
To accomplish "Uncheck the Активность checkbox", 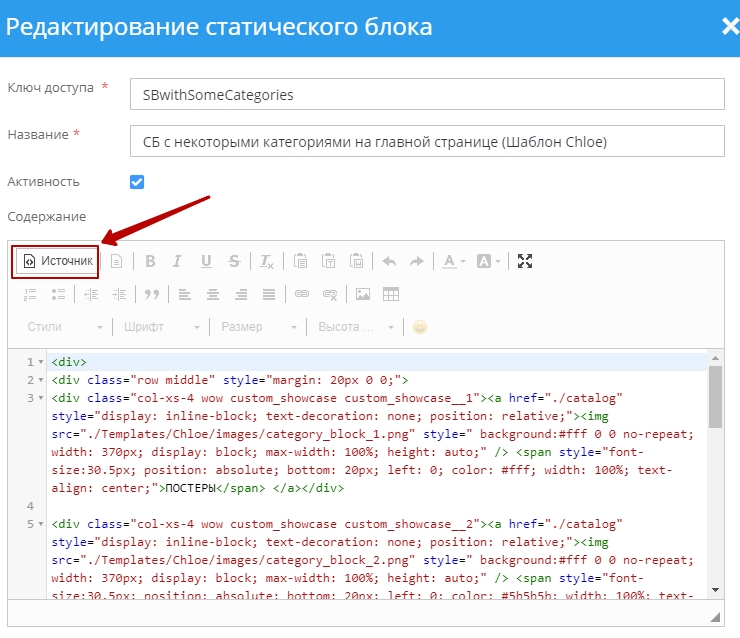I will (x=137, y=182).
